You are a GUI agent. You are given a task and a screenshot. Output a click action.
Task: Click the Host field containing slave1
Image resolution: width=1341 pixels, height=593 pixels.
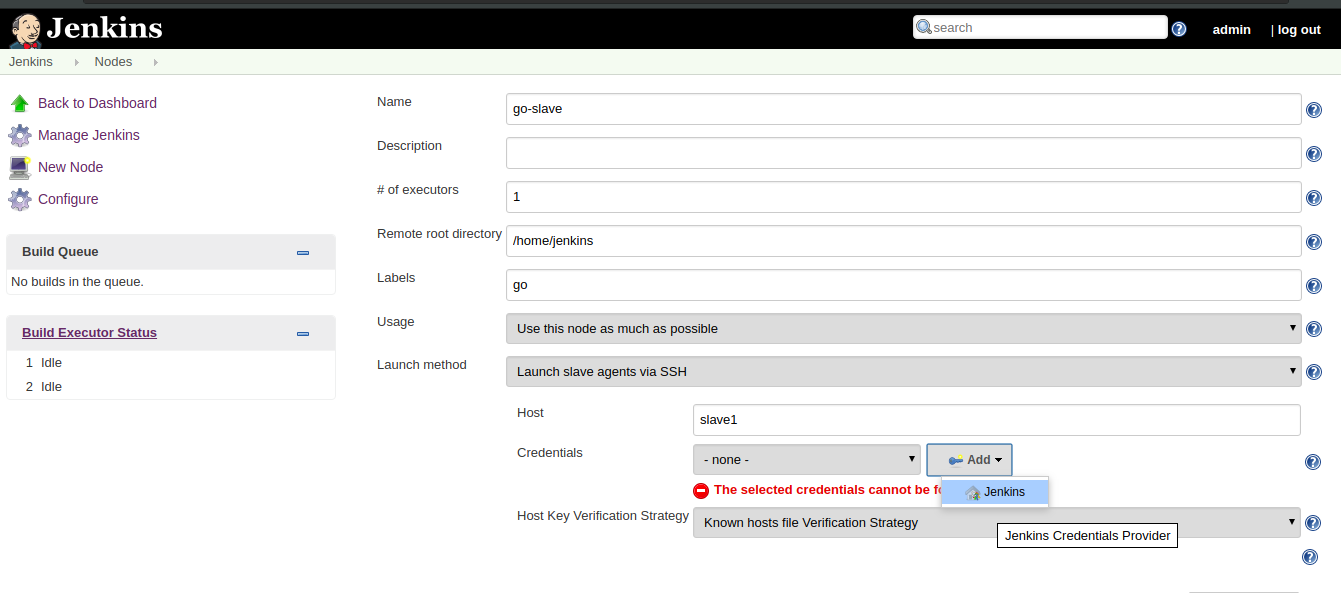pos(997,420)
